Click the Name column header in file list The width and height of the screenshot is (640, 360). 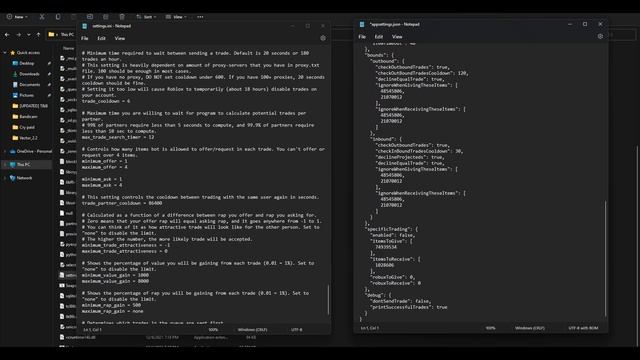pos(69,48)
